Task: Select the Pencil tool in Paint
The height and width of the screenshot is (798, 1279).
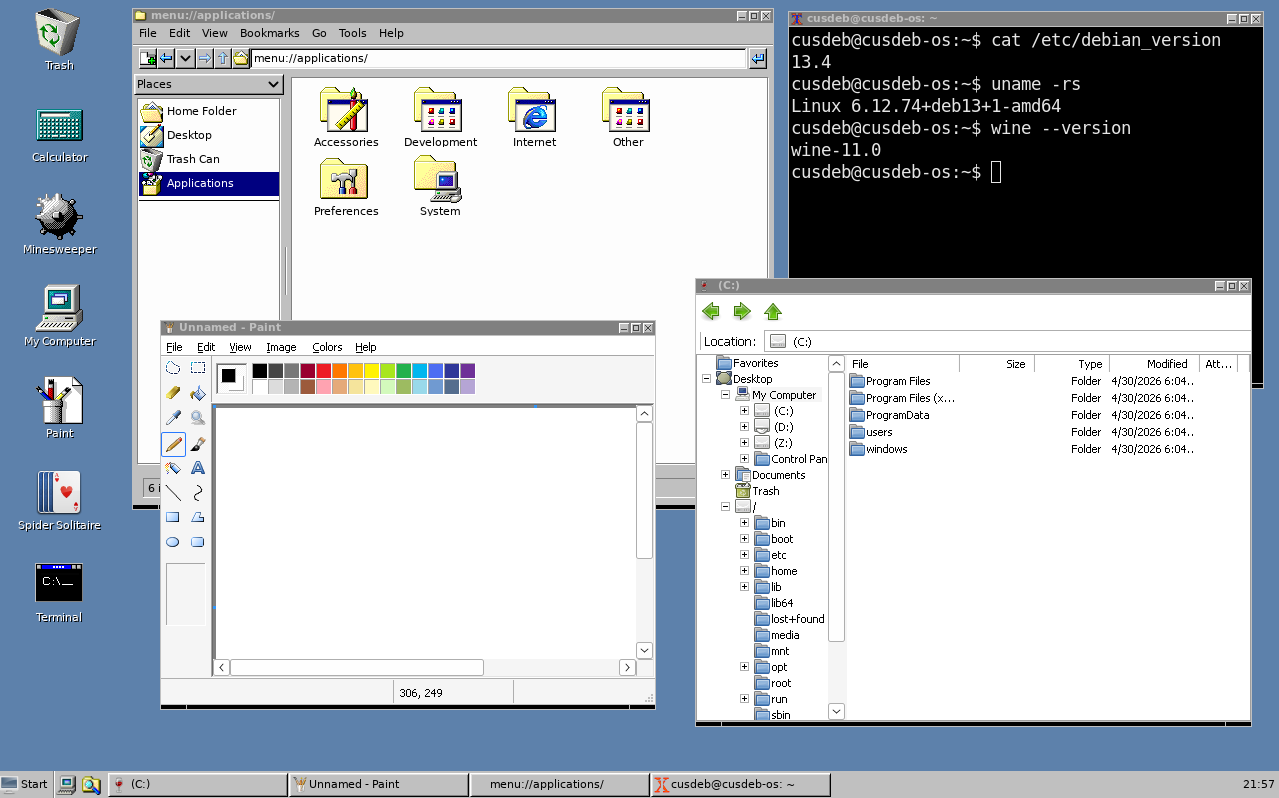Action: 173,443
